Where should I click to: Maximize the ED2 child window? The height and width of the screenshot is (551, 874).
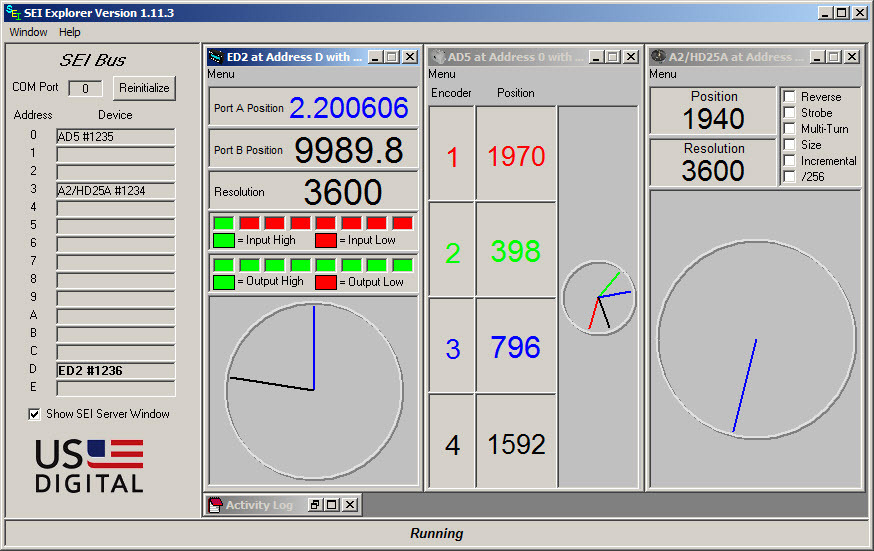[391, 57]
